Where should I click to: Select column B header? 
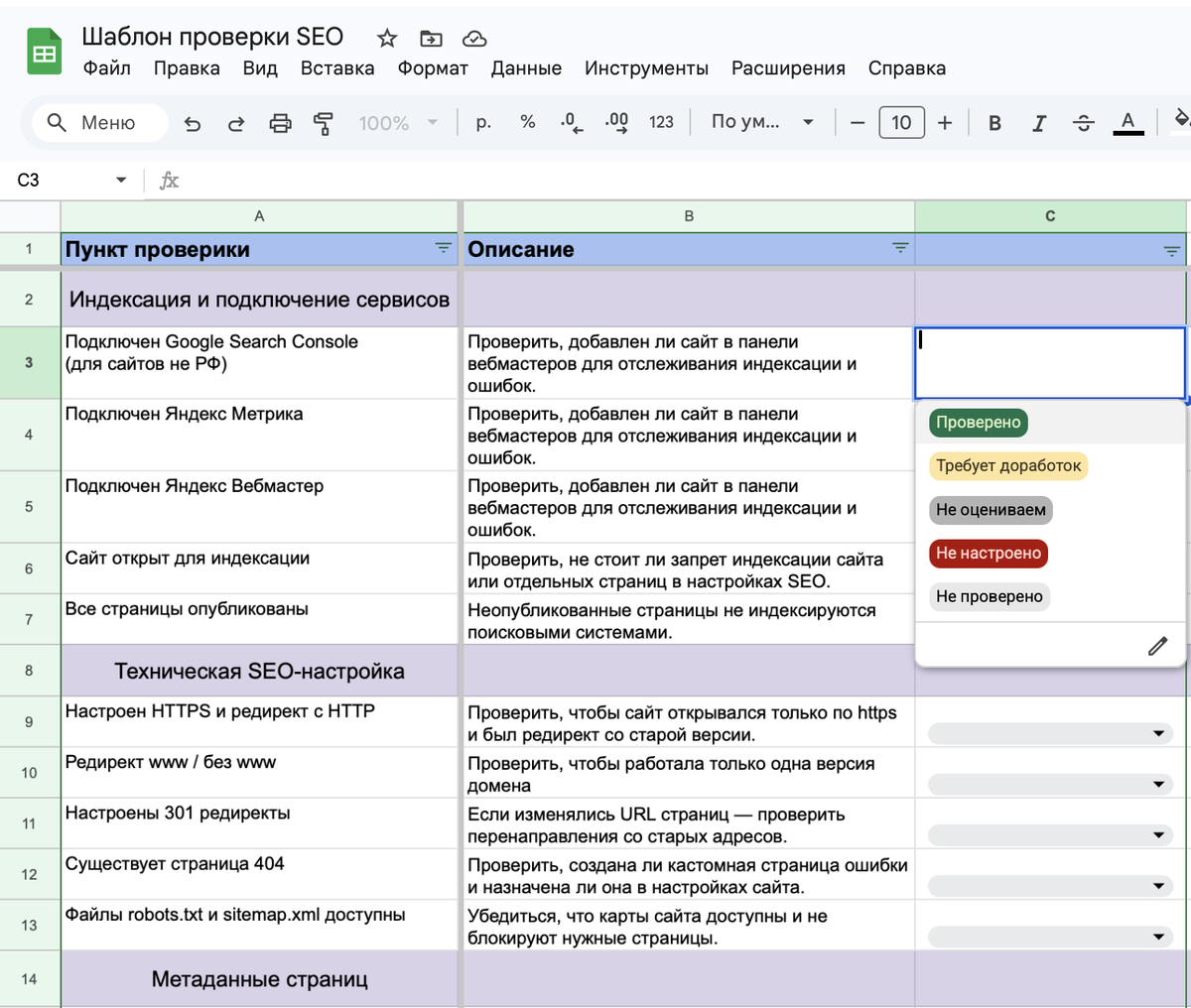[x=689, y=216]
